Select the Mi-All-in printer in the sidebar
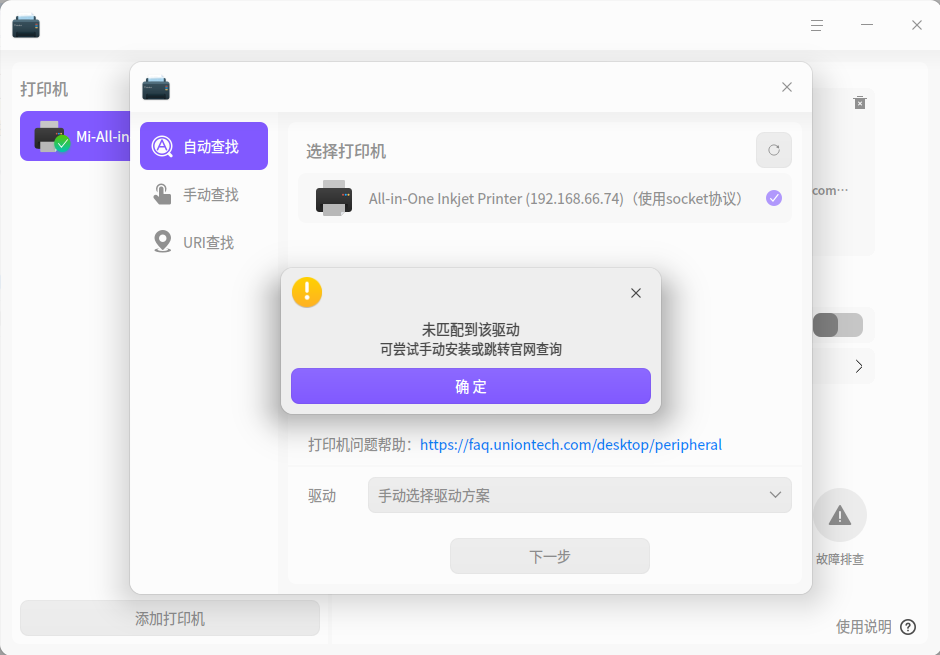The width and height of the screenshot is (940, 655). point(75,136)
